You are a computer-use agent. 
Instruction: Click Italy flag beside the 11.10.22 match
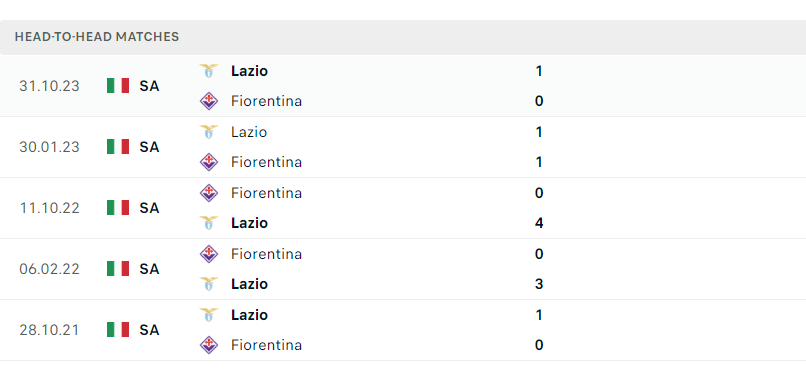point(118,208)
